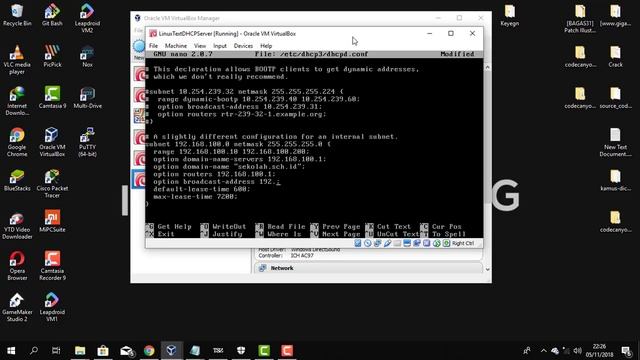
Task: Select the Camtasia 9 desktop icon
Action: click(52, 98)
